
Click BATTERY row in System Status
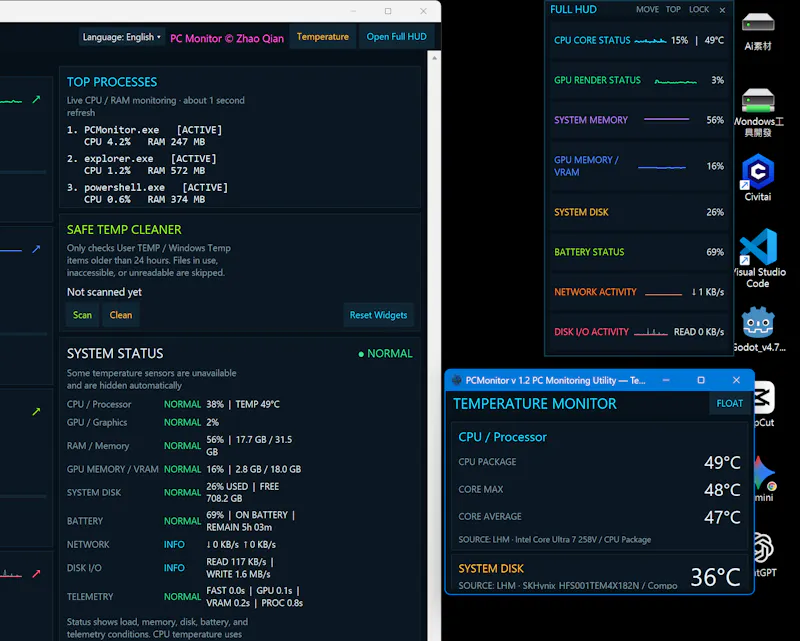(x=182, y=521)
